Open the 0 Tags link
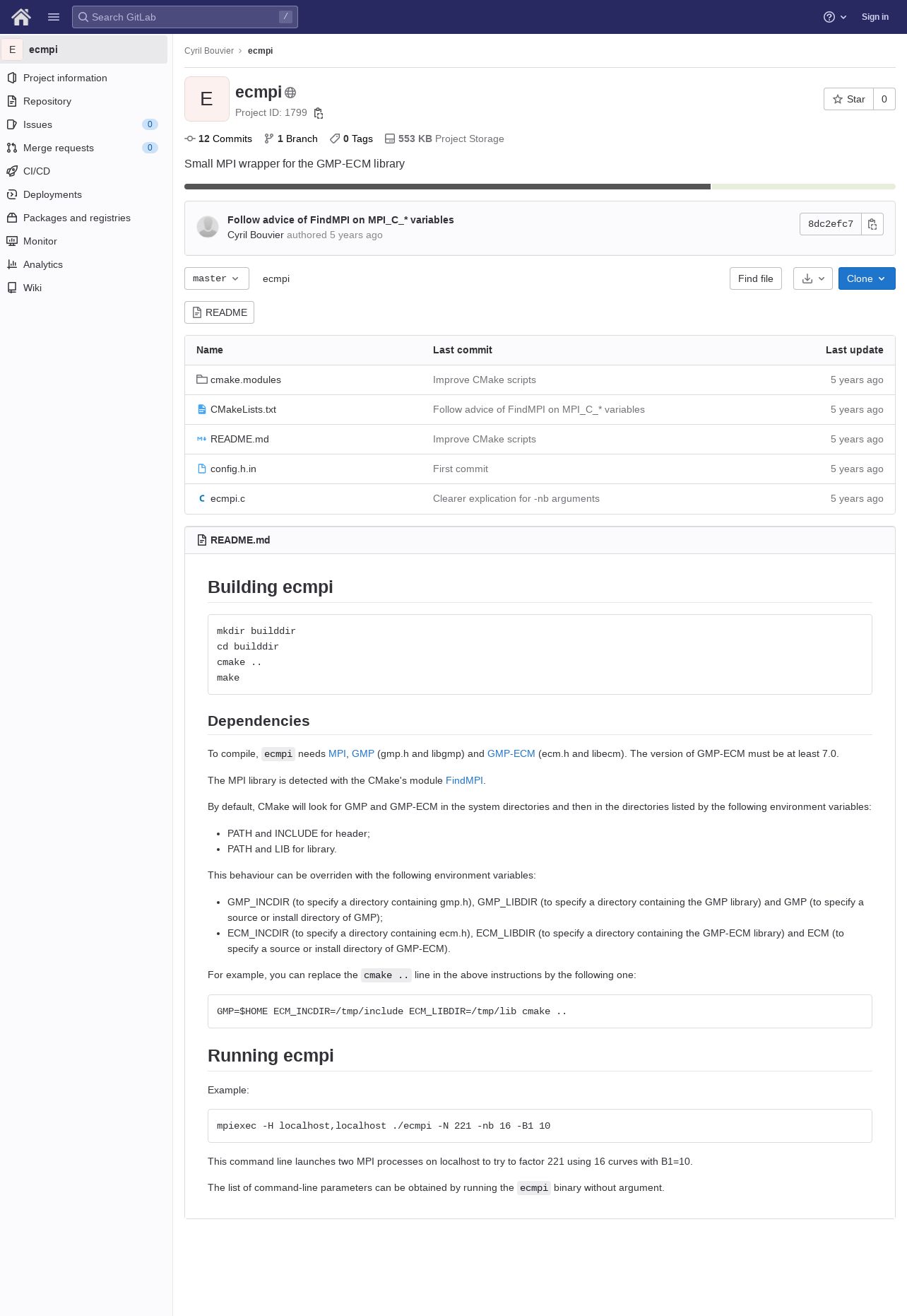907x1316 pixels. [x=351, y=139]
